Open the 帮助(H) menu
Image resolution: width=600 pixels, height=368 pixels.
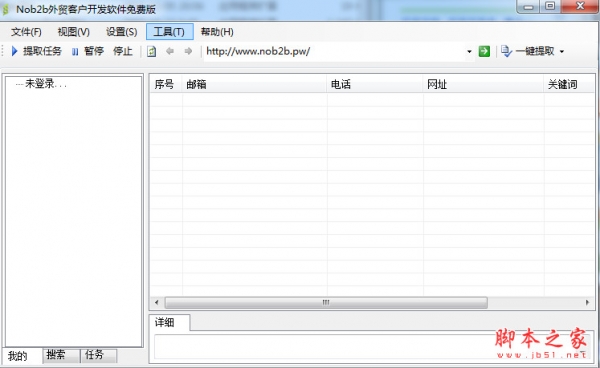(x=217, y=32)
